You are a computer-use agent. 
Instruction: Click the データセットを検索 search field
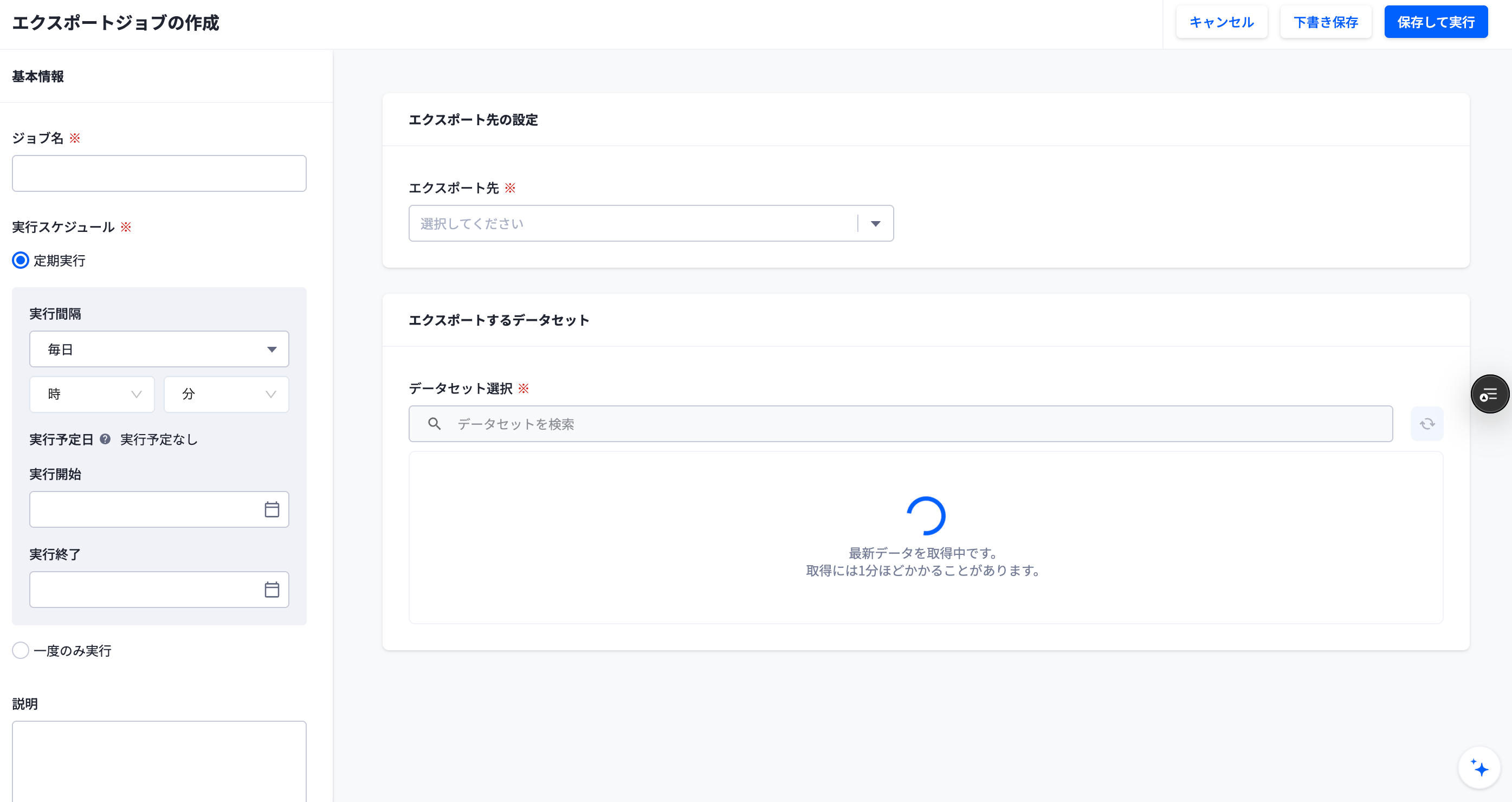[x=900, y=424]
